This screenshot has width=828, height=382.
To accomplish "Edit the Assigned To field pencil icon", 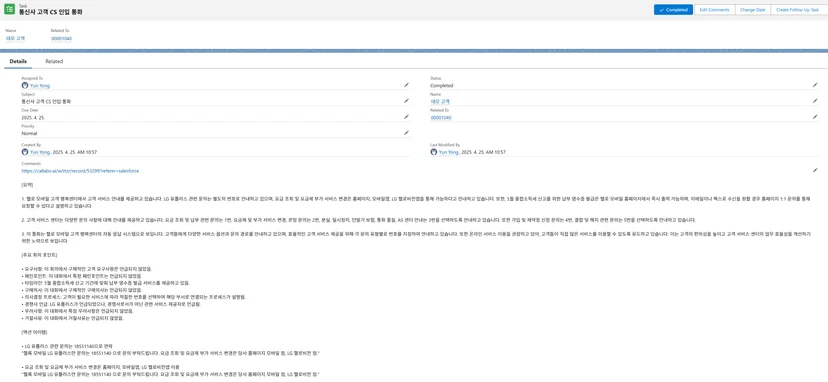I will click(x=406, y=85).
